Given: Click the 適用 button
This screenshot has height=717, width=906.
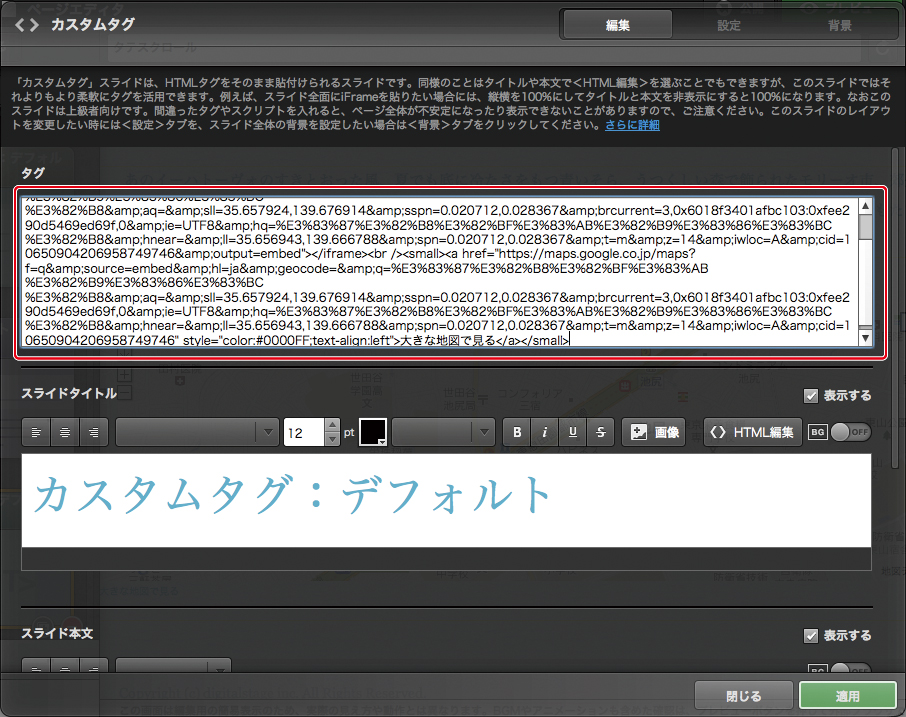Looking at the screenshot, I should 847,696.
